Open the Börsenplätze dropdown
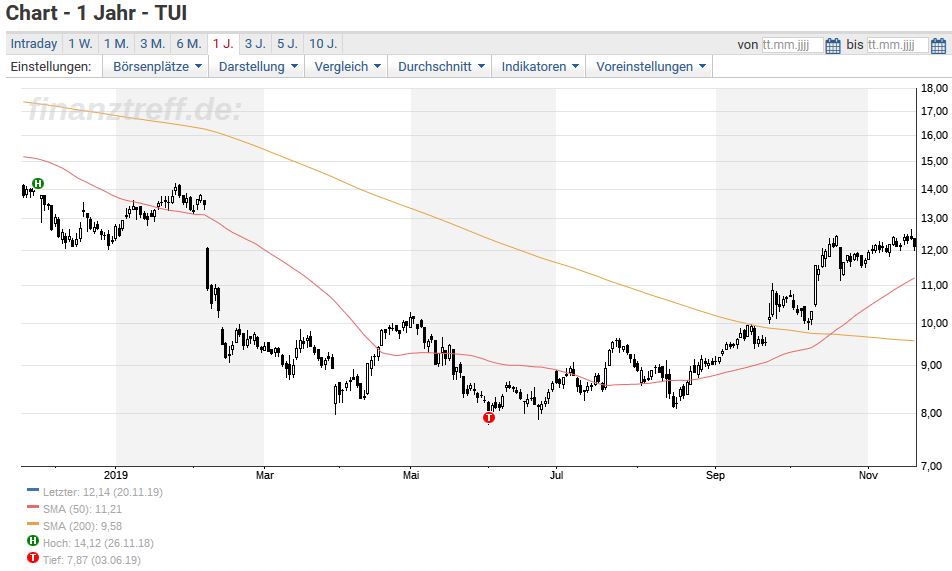Screen dimensions: 952x571 click(x=156, y=67)
